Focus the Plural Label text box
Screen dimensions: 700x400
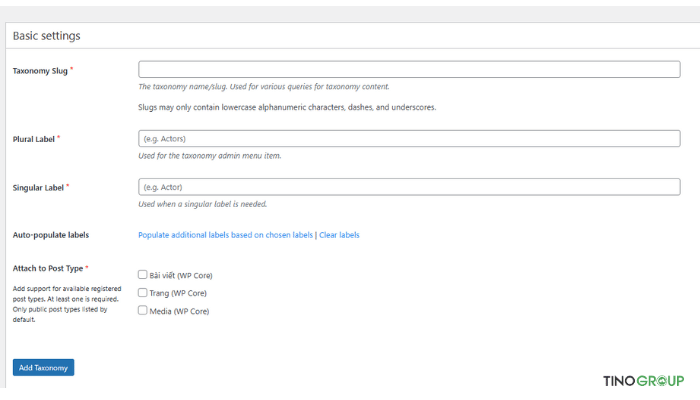pyautogui.click(x=408, y=138)
